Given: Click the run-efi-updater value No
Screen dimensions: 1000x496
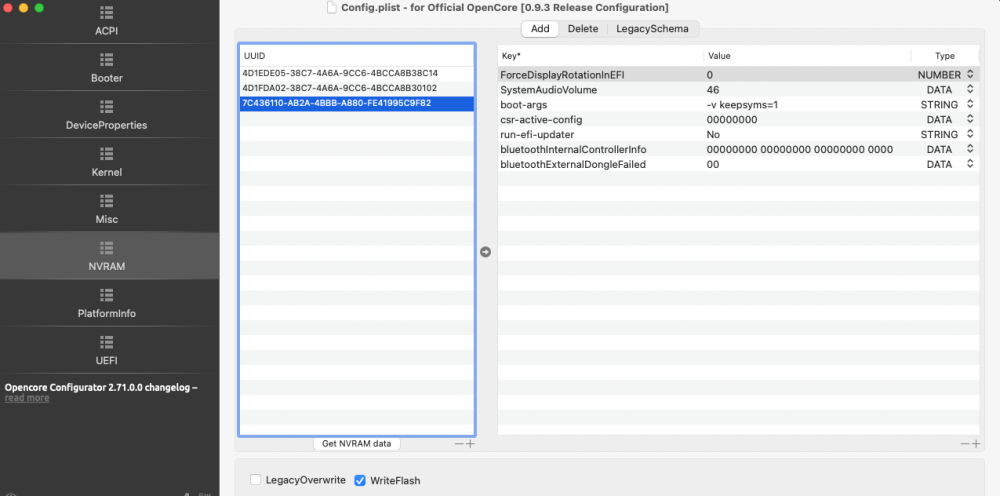Looking at the screenshot, I should tap(713, 135).
